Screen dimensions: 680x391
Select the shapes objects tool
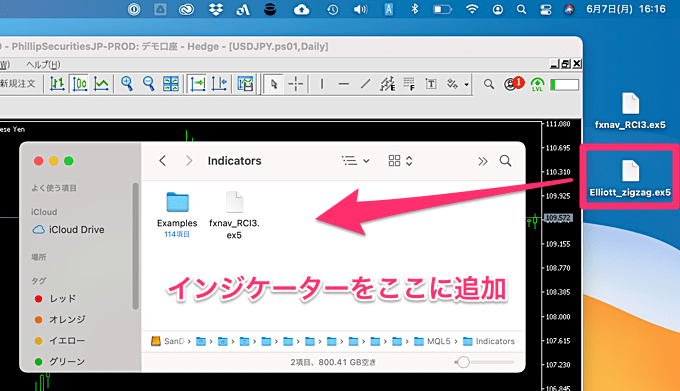(452, 84)
